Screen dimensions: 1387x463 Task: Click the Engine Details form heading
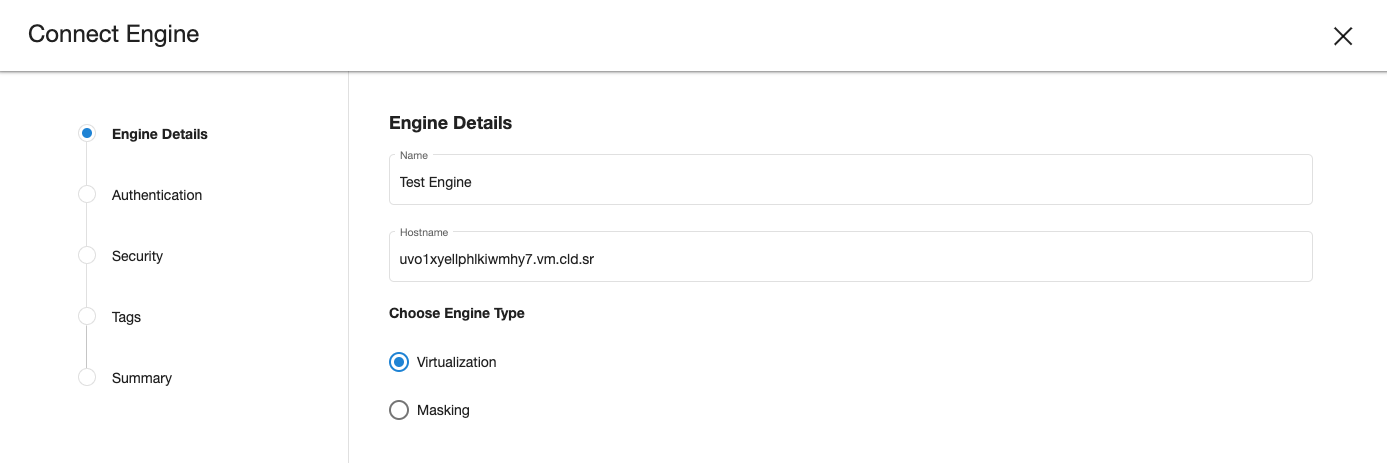click(450, 123)
